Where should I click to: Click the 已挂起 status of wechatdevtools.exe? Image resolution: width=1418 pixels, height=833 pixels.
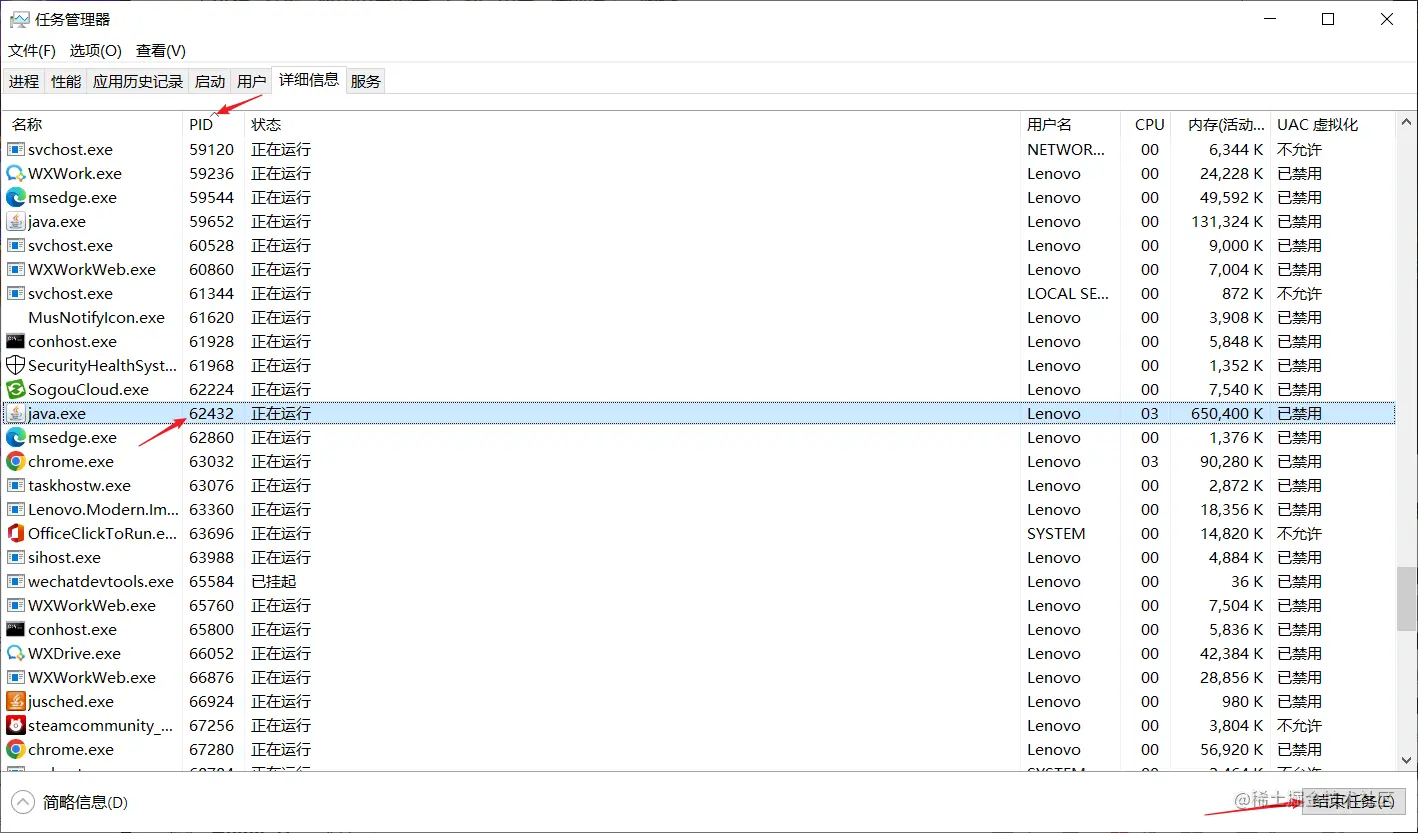pyautogui.click(x=274, y=581)
